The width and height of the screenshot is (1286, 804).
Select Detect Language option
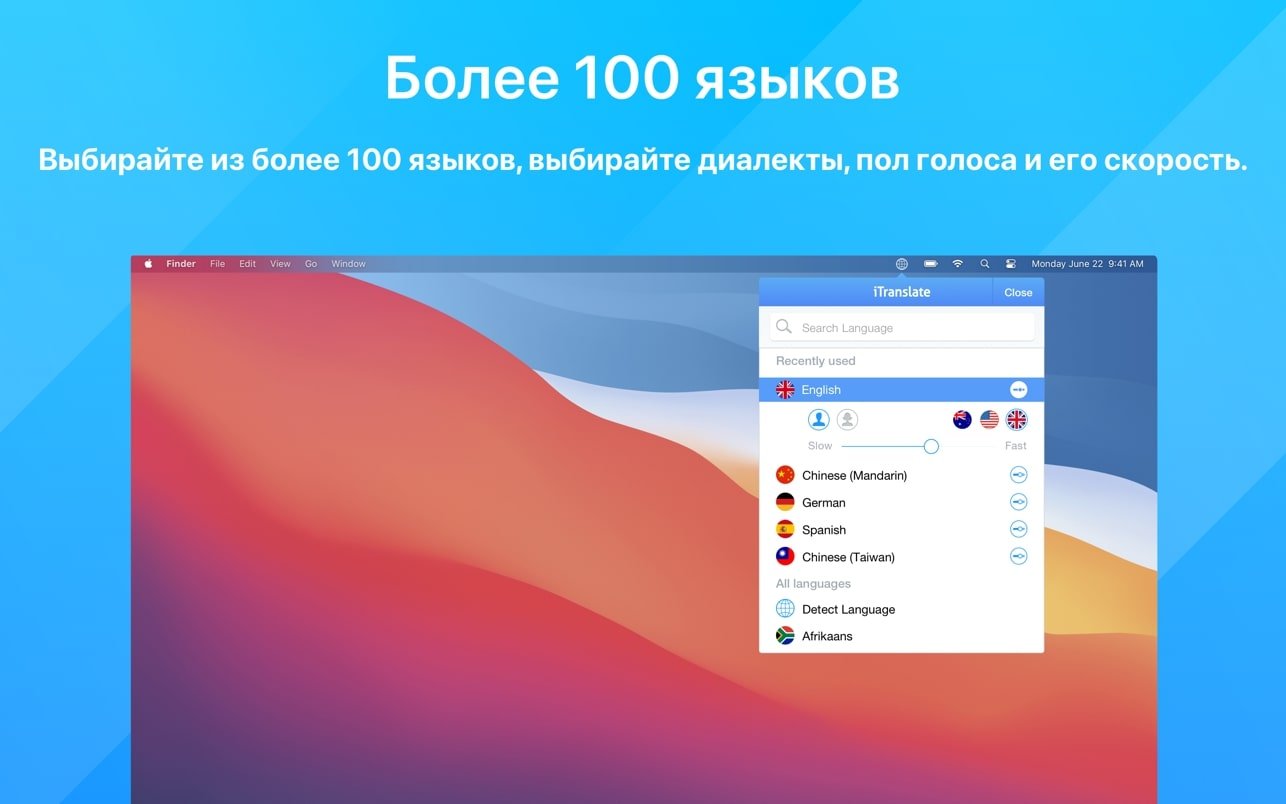pos(848,609)
